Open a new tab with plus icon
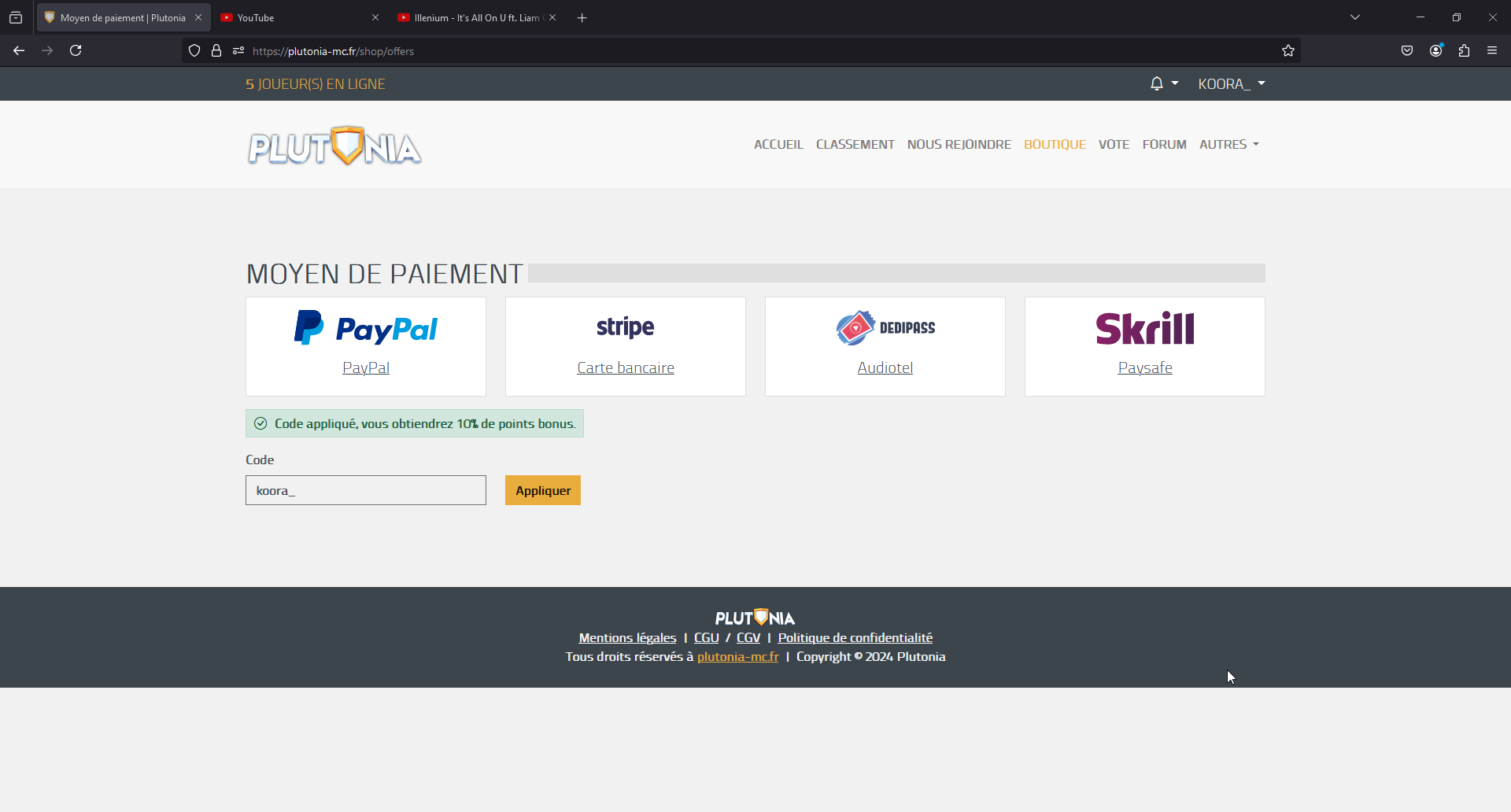The width and height of the screenshot is (1511, 812). 582,18
